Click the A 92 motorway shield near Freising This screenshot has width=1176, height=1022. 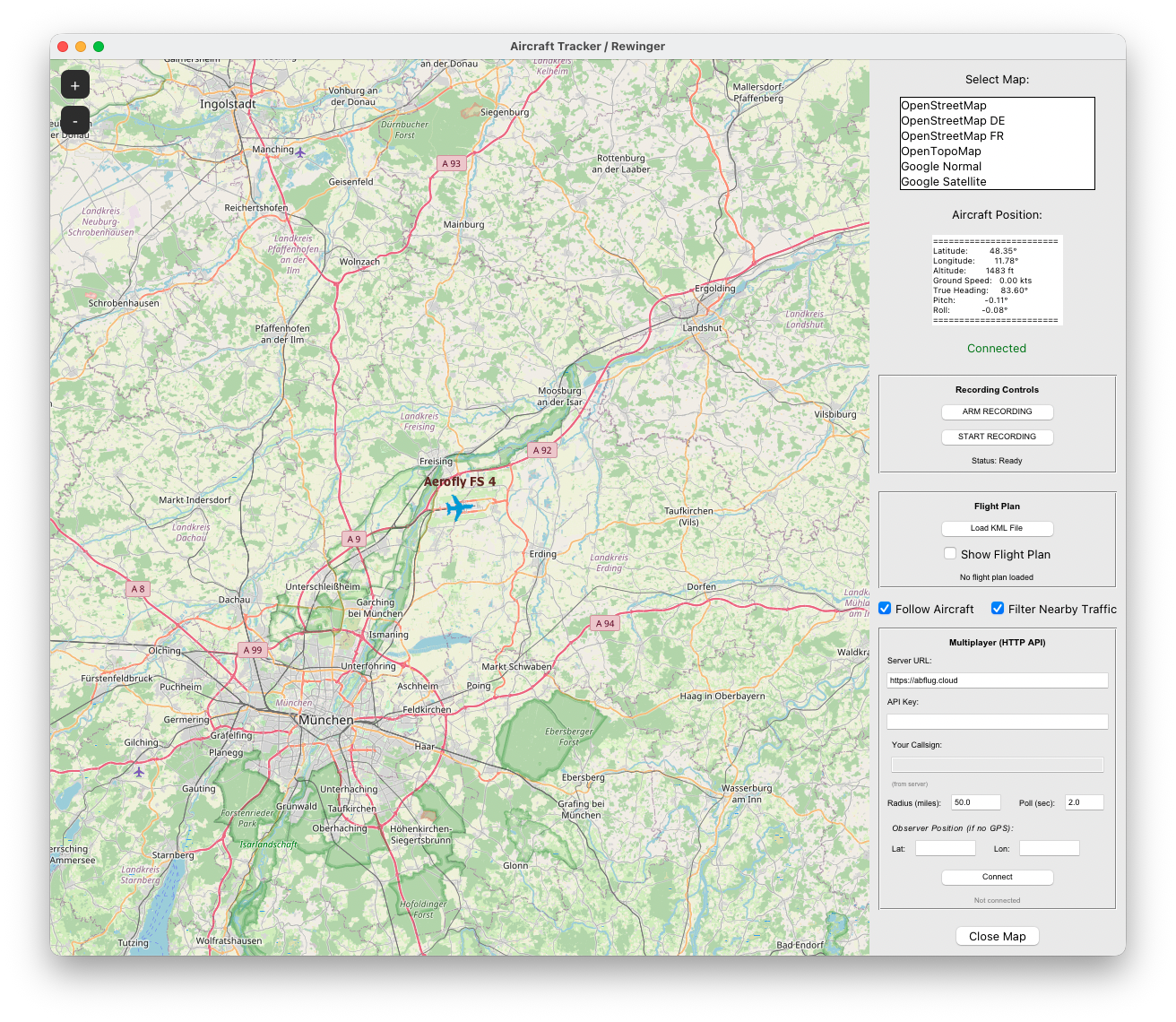[542, 450]
